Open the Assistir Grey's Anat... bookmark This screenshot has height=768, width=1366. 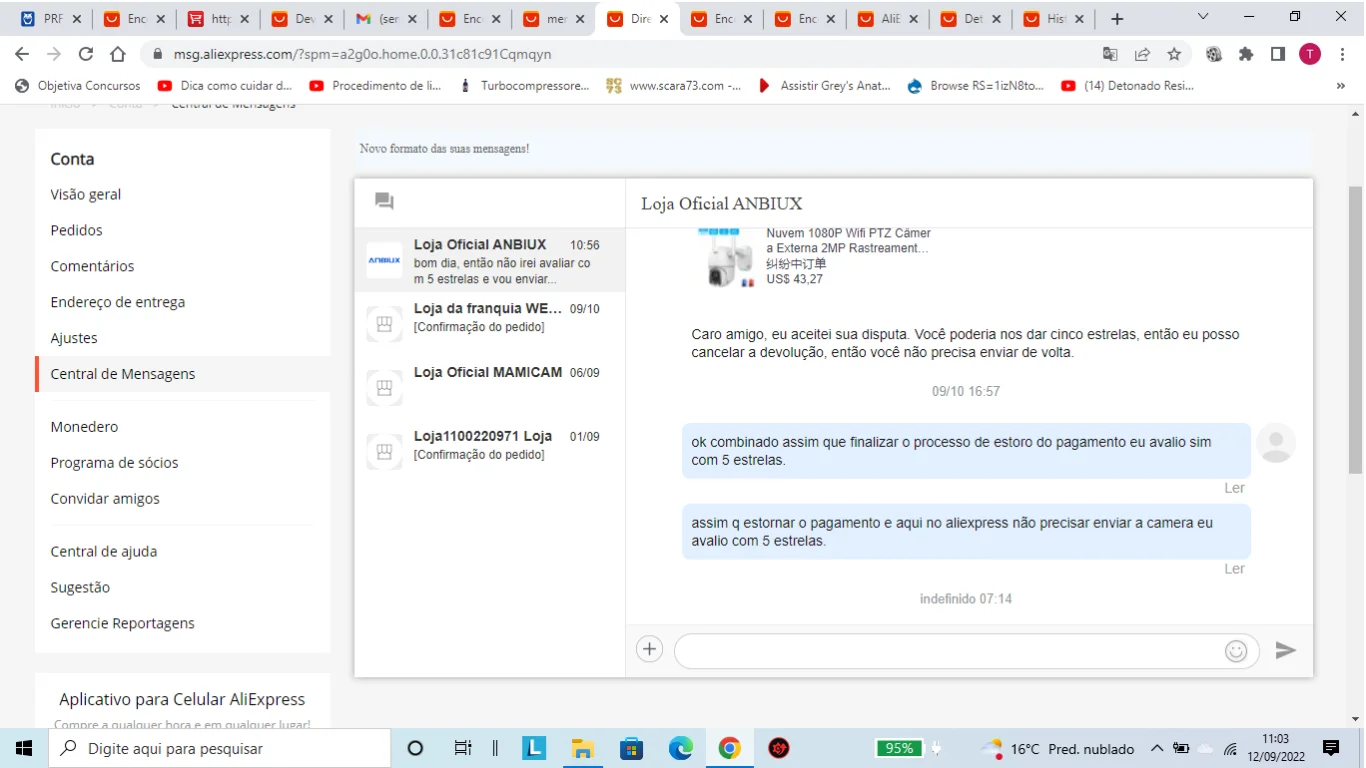click(824, 86)
